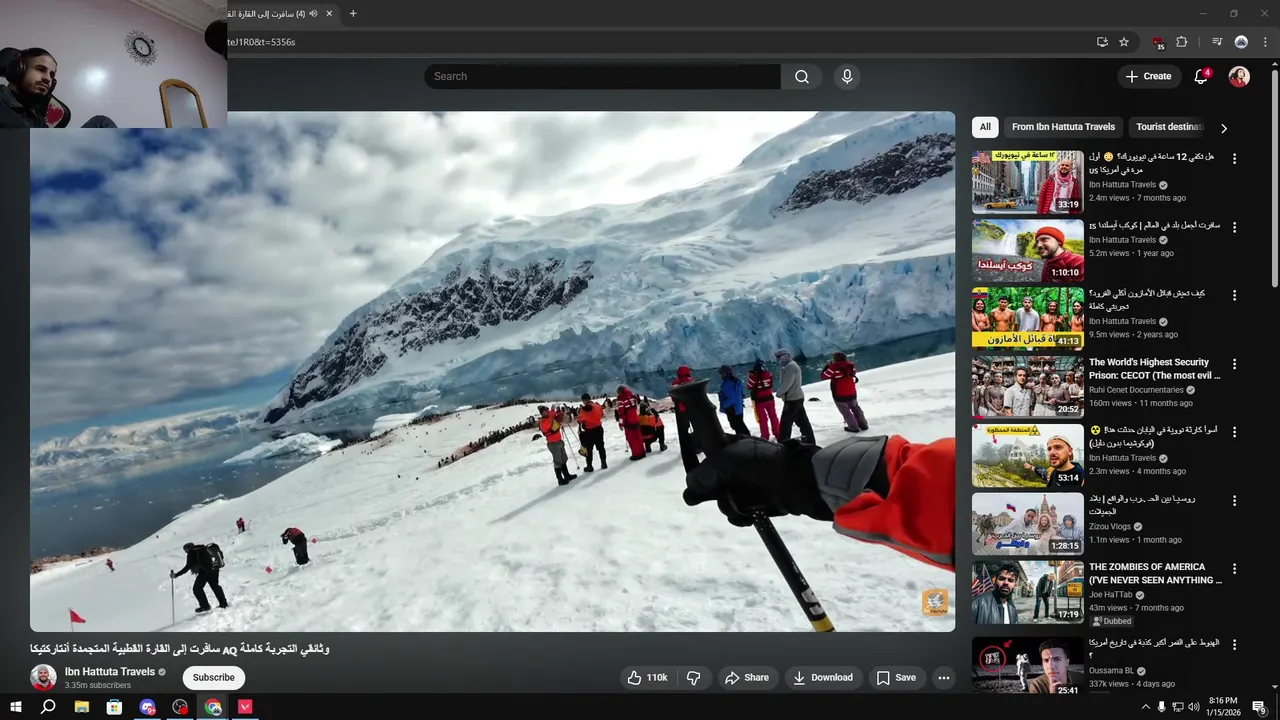
Task: Open options for Iceland video 1:10:10
Action: pyautogui.click(x=1234, y=227)
